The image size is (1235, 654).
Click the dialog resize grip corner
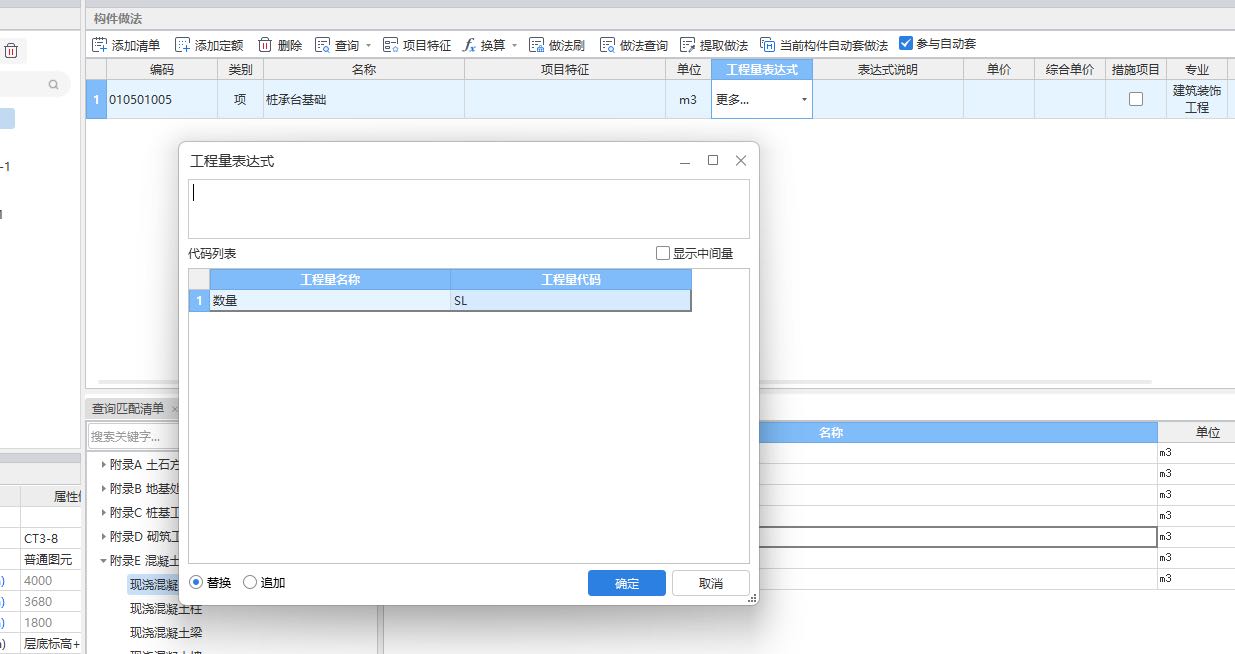[x=753, y=598]
